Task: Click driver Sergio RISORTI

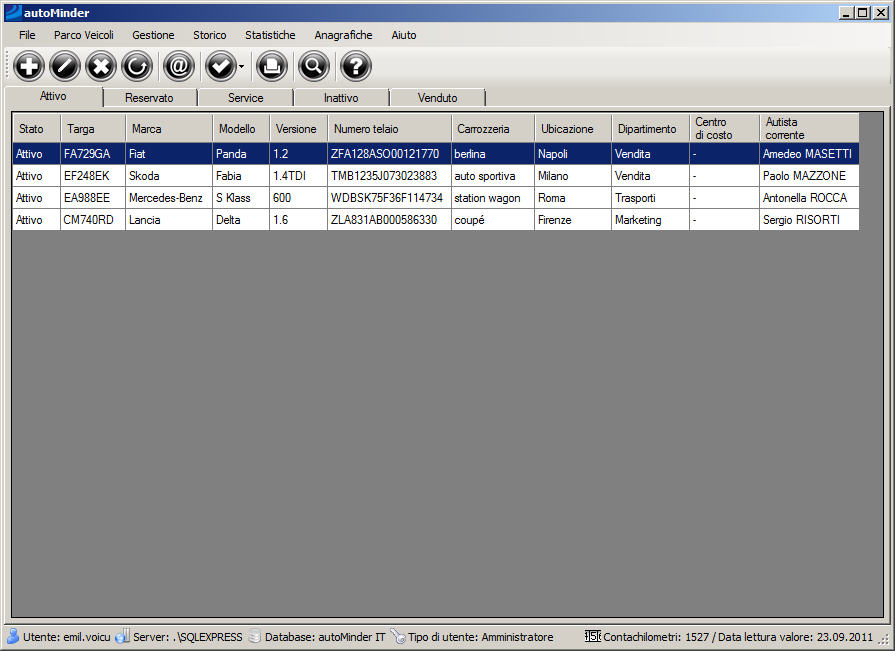Action: click(x=809, y=220)
